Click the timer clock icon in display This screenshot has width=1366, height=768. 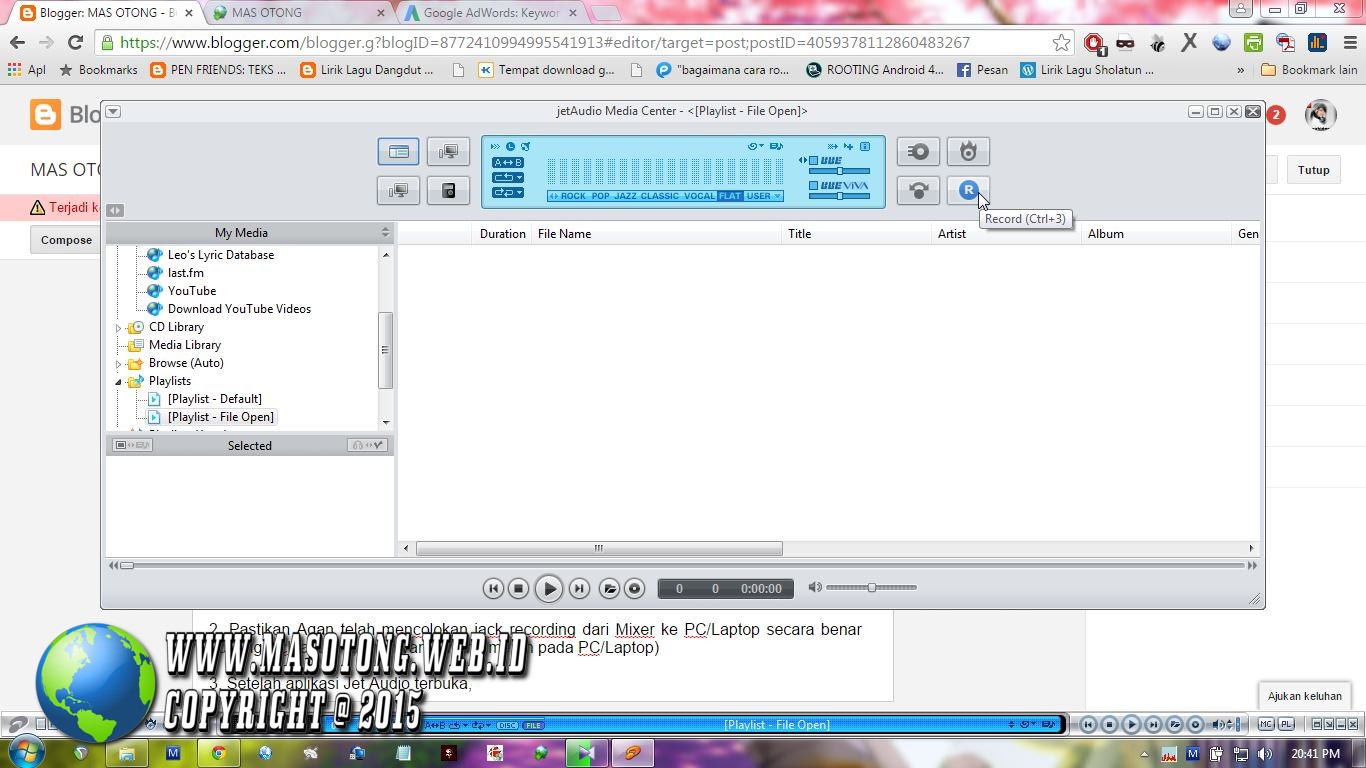coord(510,147)
